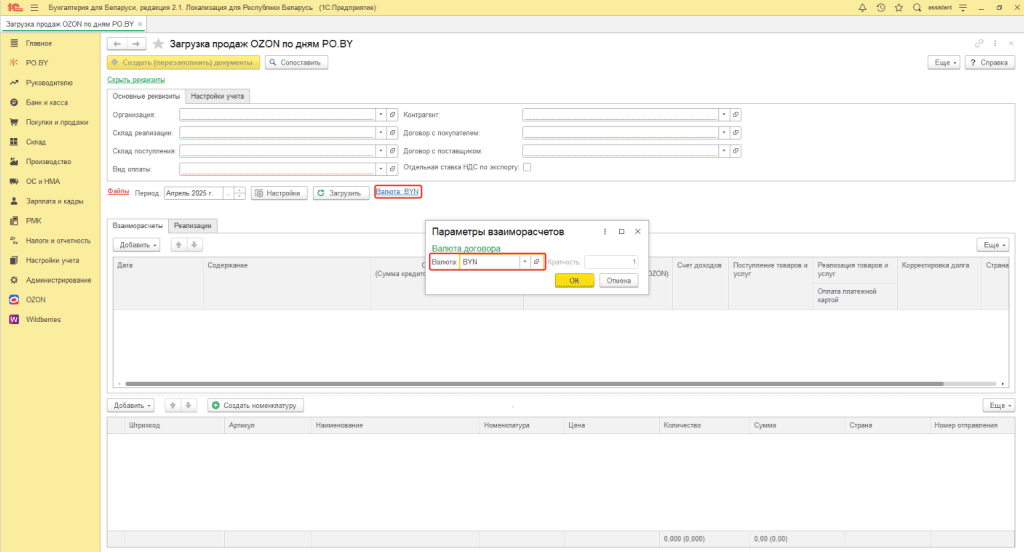The width and height of the screenshot is (1024, 552).
Task: Click Создать номенклатуру button
Action: 255,406
